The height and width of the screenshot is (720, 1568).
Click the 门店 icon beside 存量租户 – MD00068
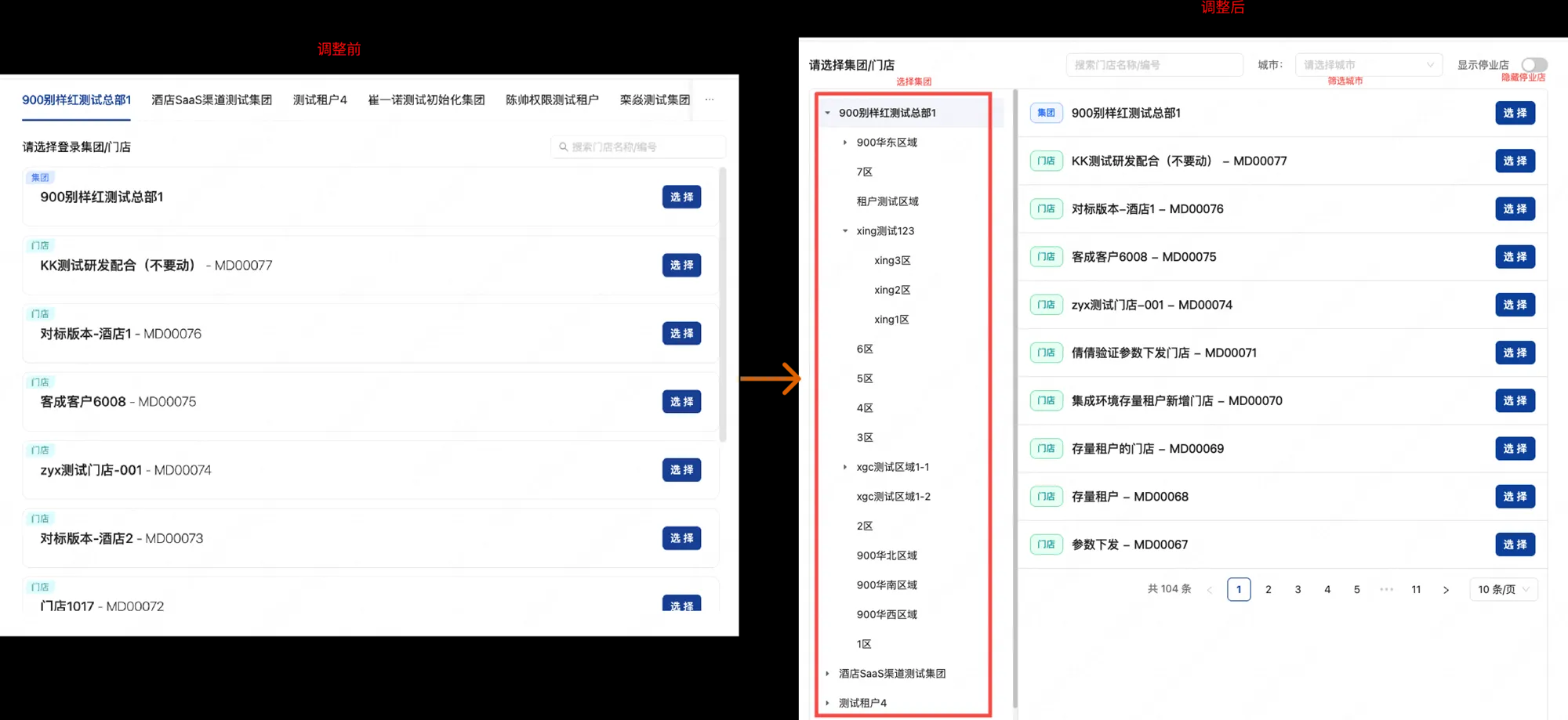[1046, 496]
